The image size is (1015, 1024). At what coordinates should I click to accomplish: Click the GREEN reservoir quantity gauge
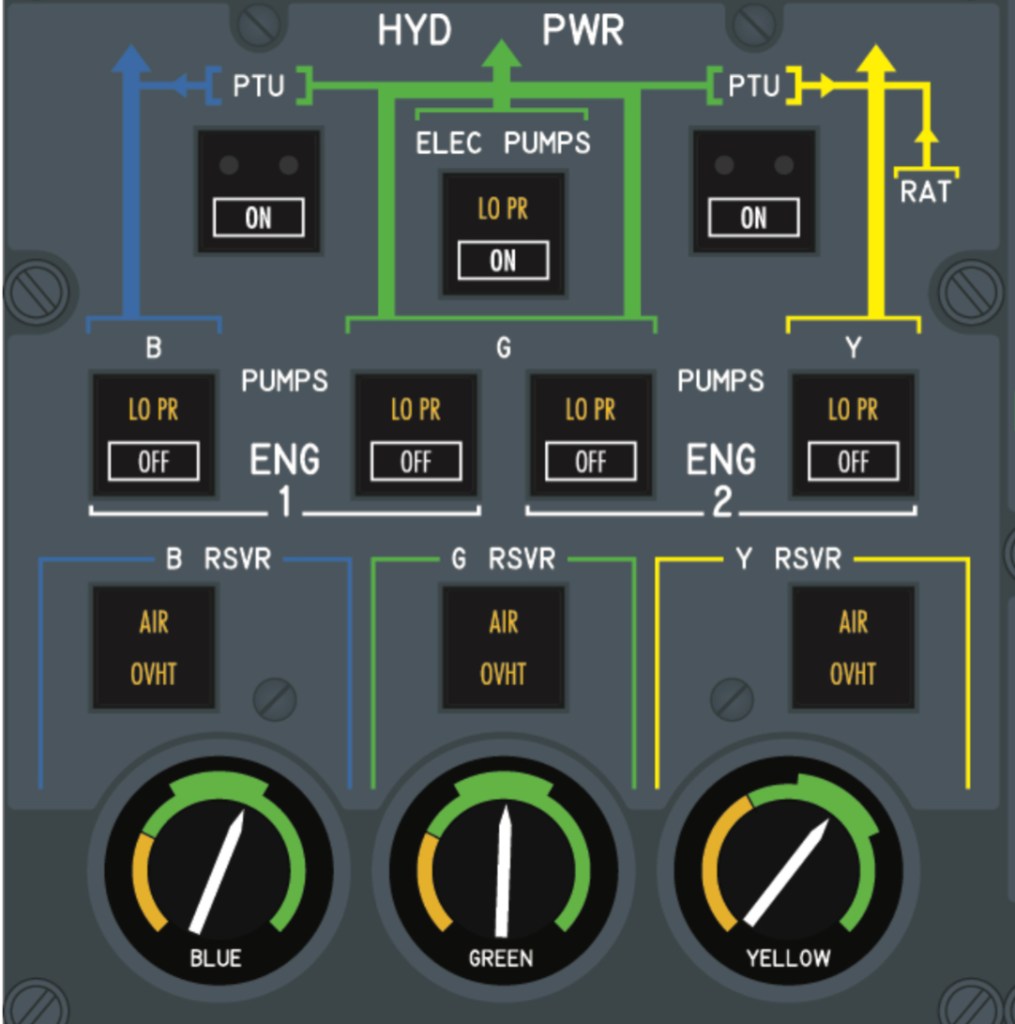[503, 868]
